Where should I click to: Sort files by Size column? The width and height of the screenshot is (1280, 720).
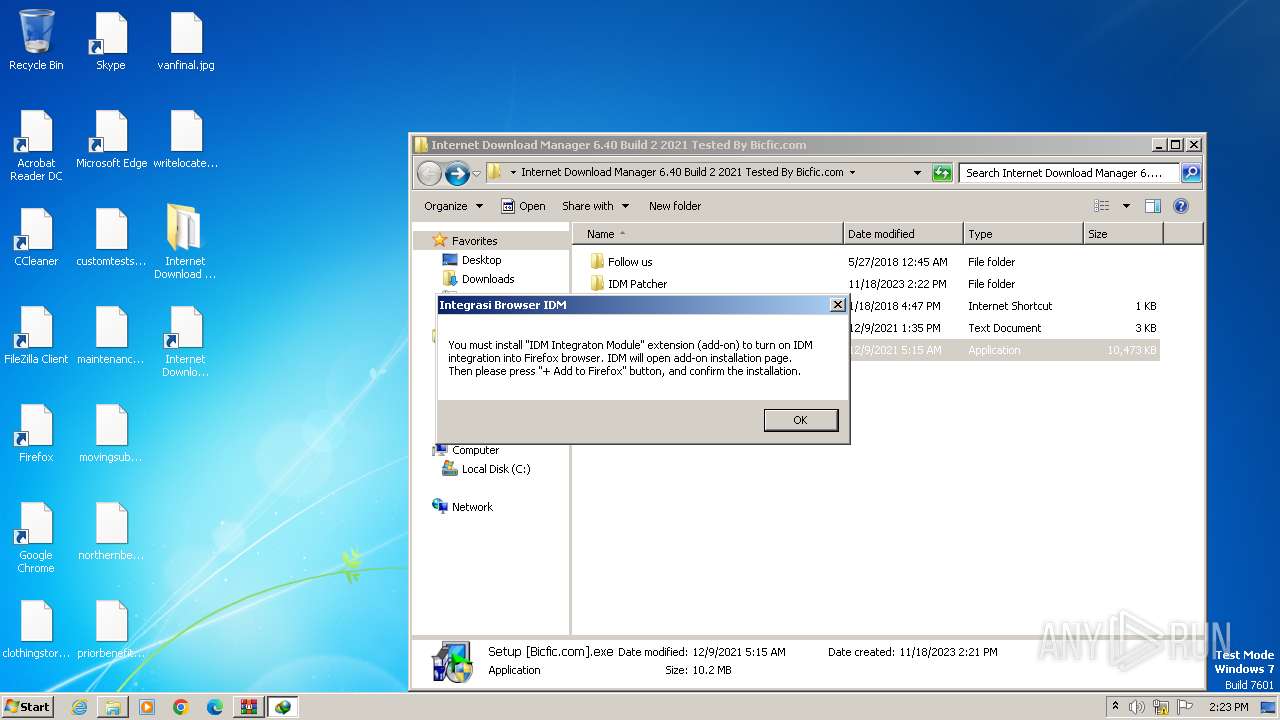1123,234
